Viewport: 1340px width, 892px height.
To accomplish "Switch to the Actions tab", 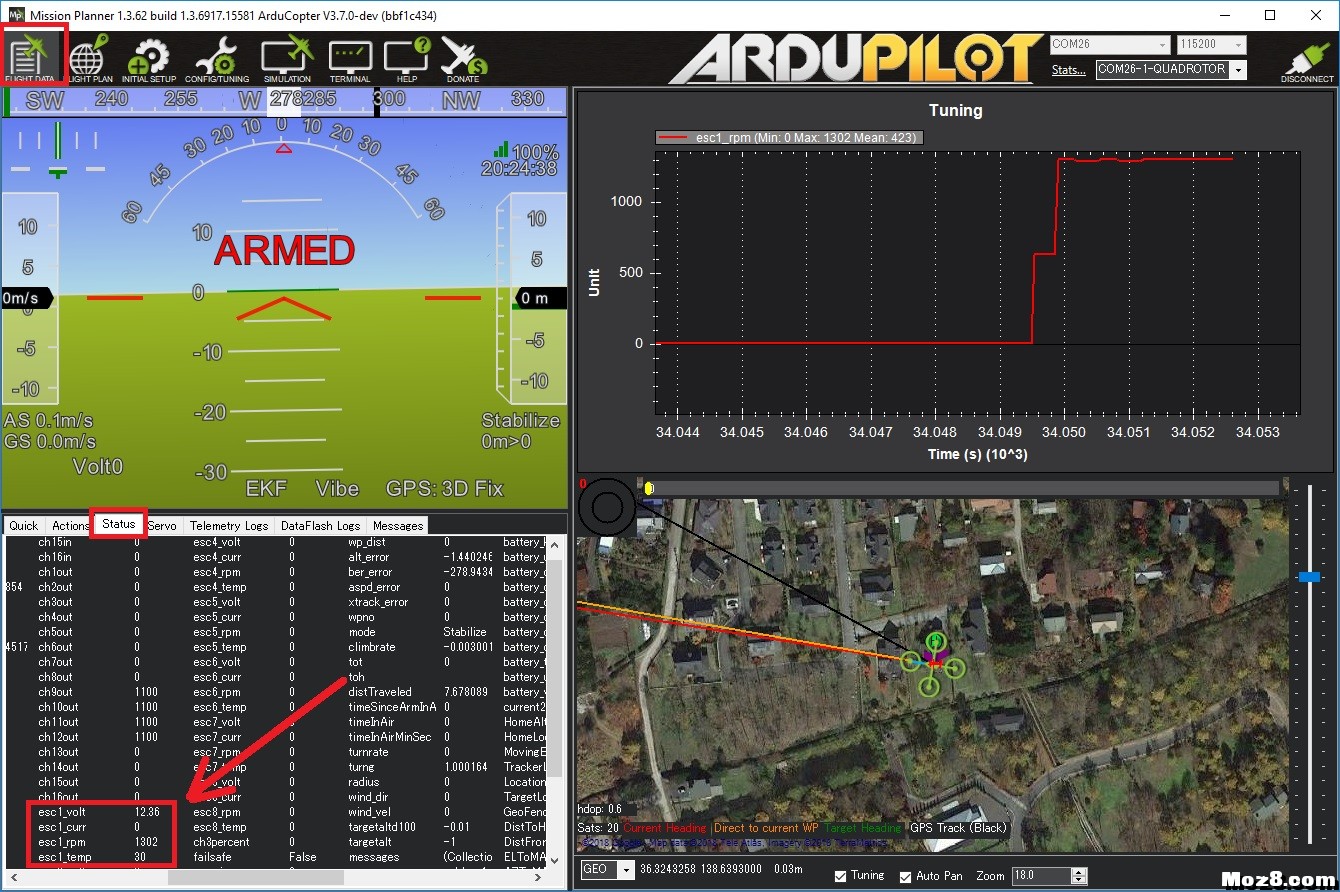I will (x=70, y=525).
